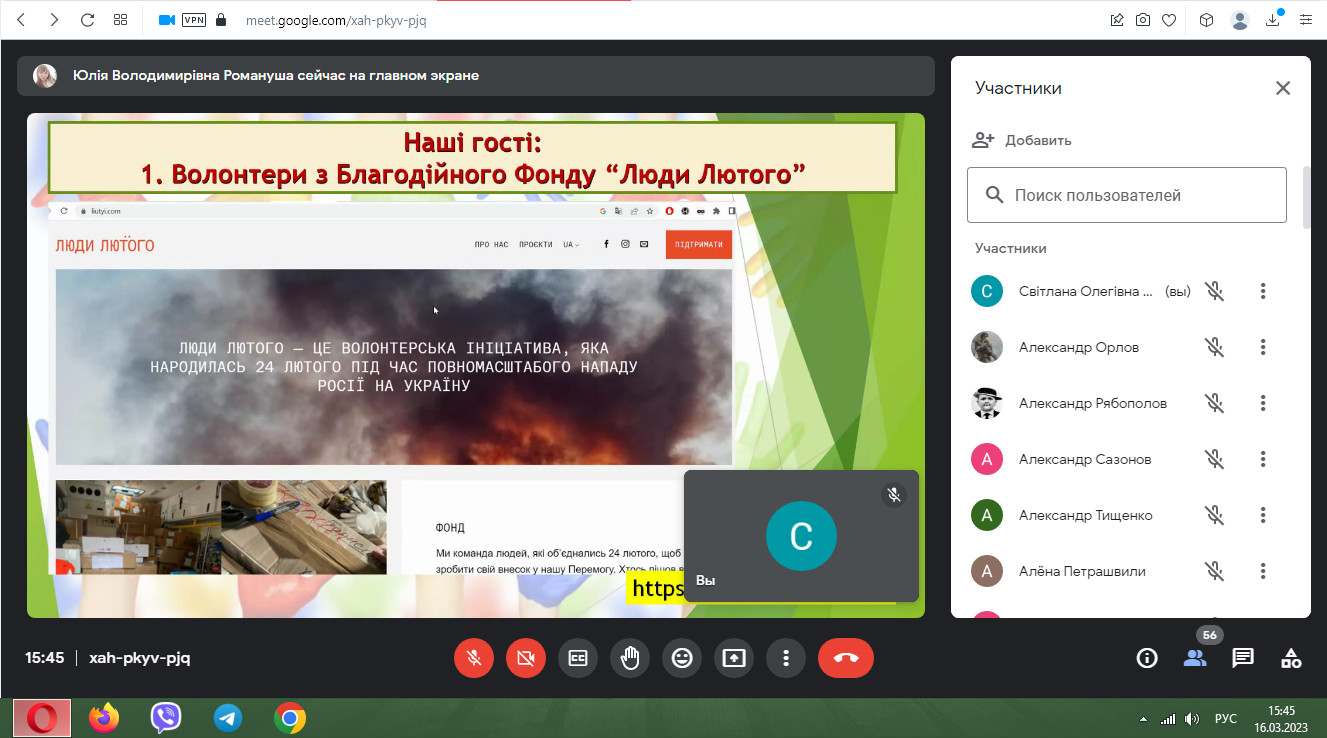Mute Александр Сазонов's microphone
The image size is (1327, 738).
click(1214, 459)
